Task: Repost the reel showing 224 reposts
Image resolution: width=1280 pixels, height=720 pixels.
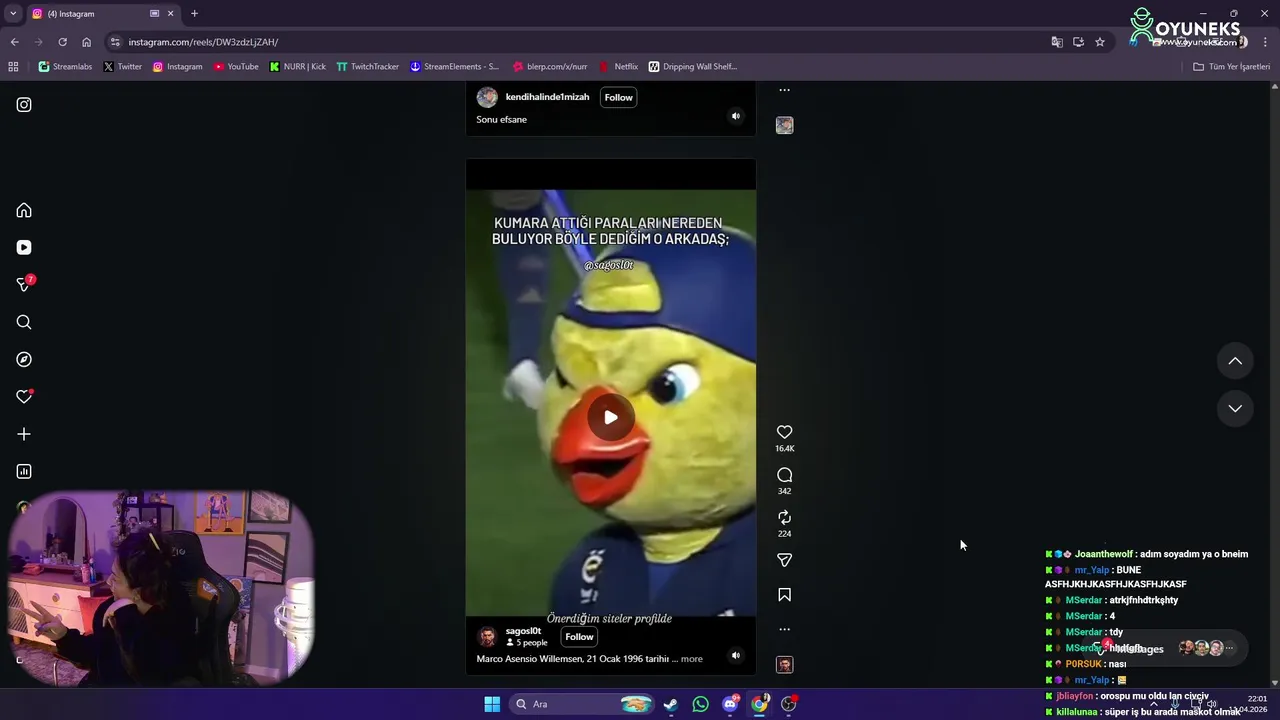Action: [784, 517]
